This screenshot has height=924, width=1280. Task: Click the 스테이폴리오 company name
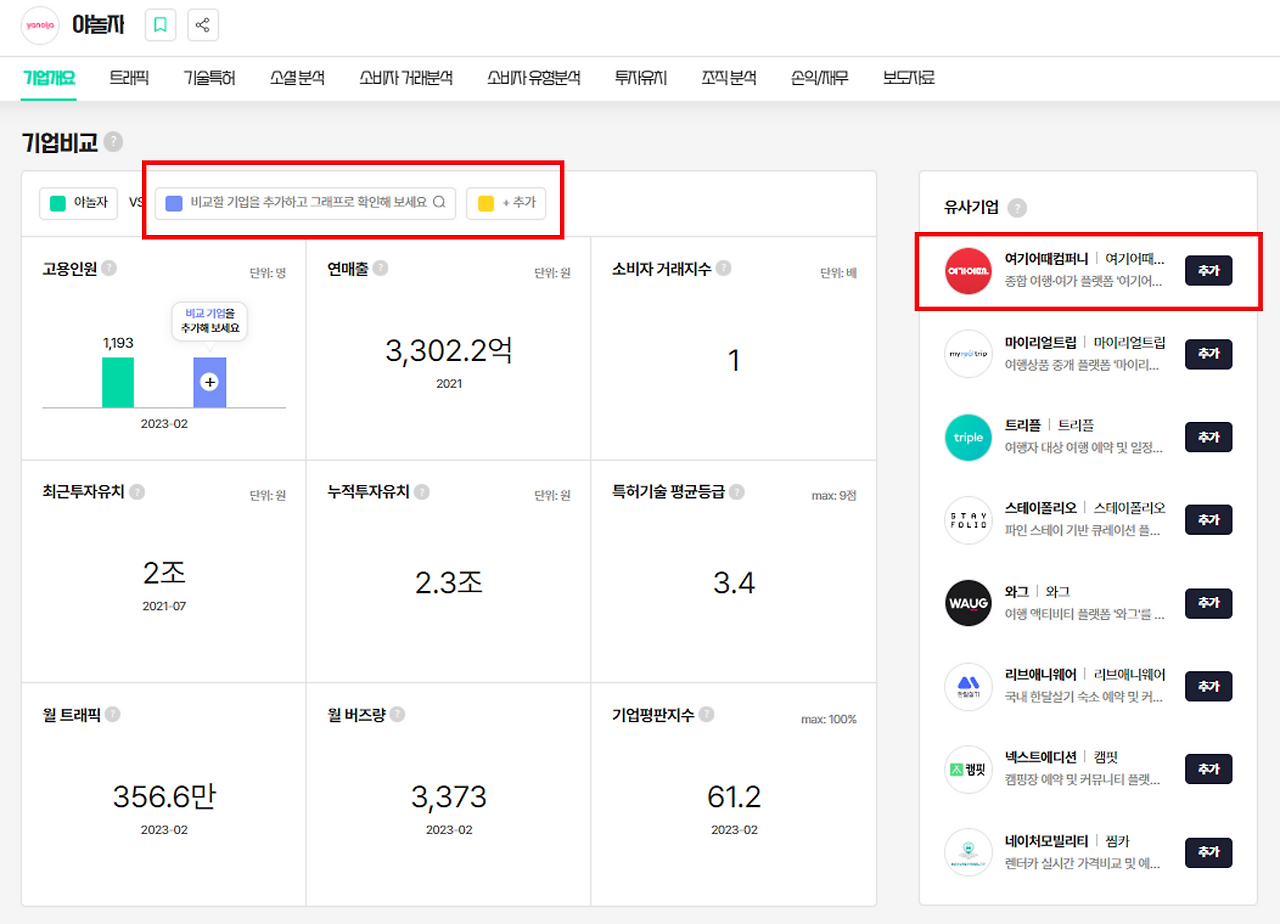(x=1040, y=508)
